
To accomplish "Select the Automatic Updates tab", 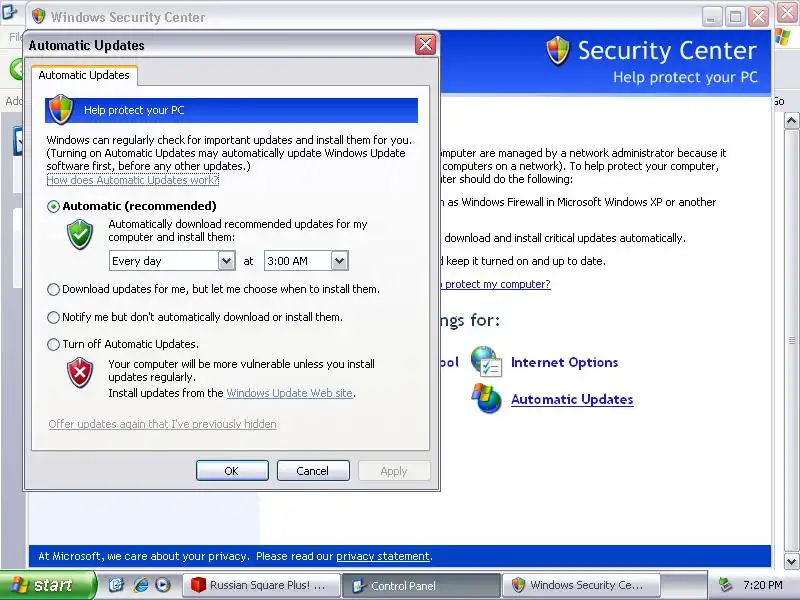I will click(84, 76).
